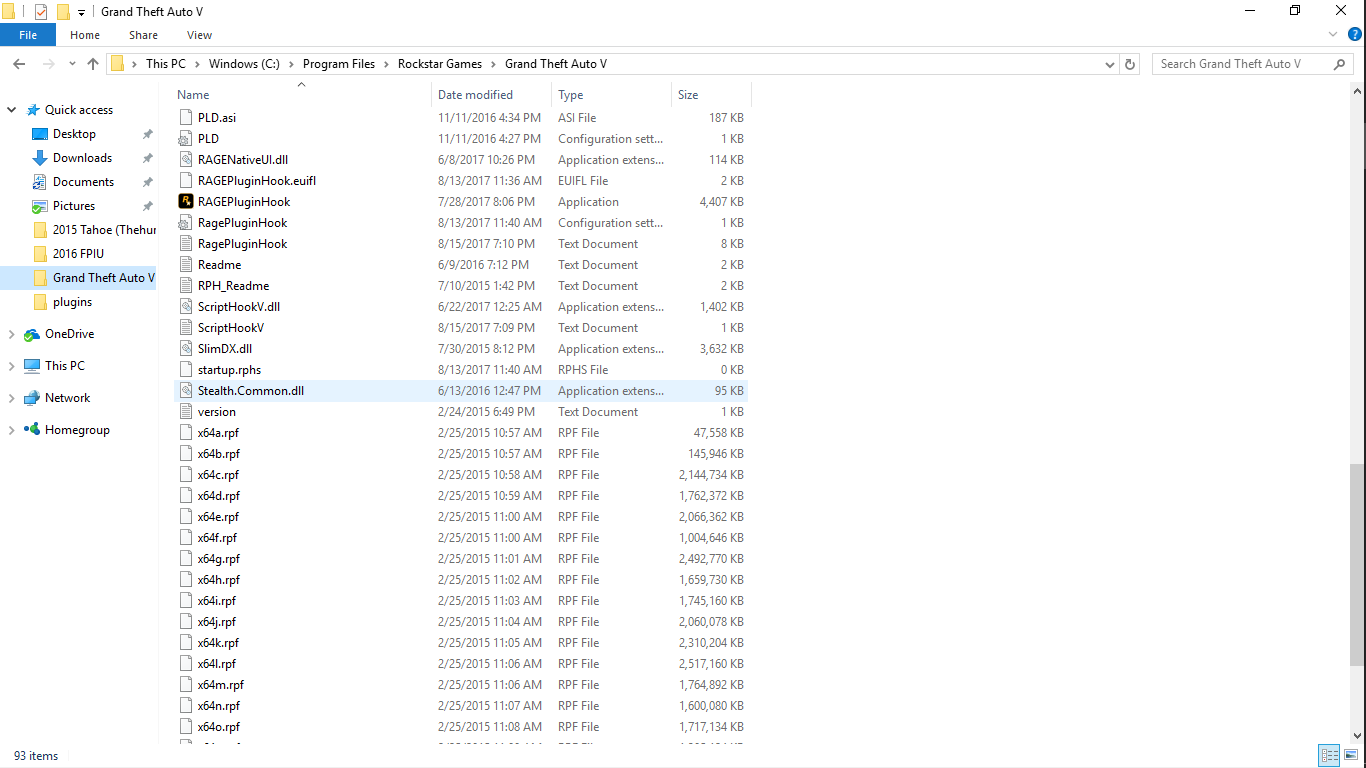Expand the Network tree node
Viewport: 1366px width, 768px height.
12,398
